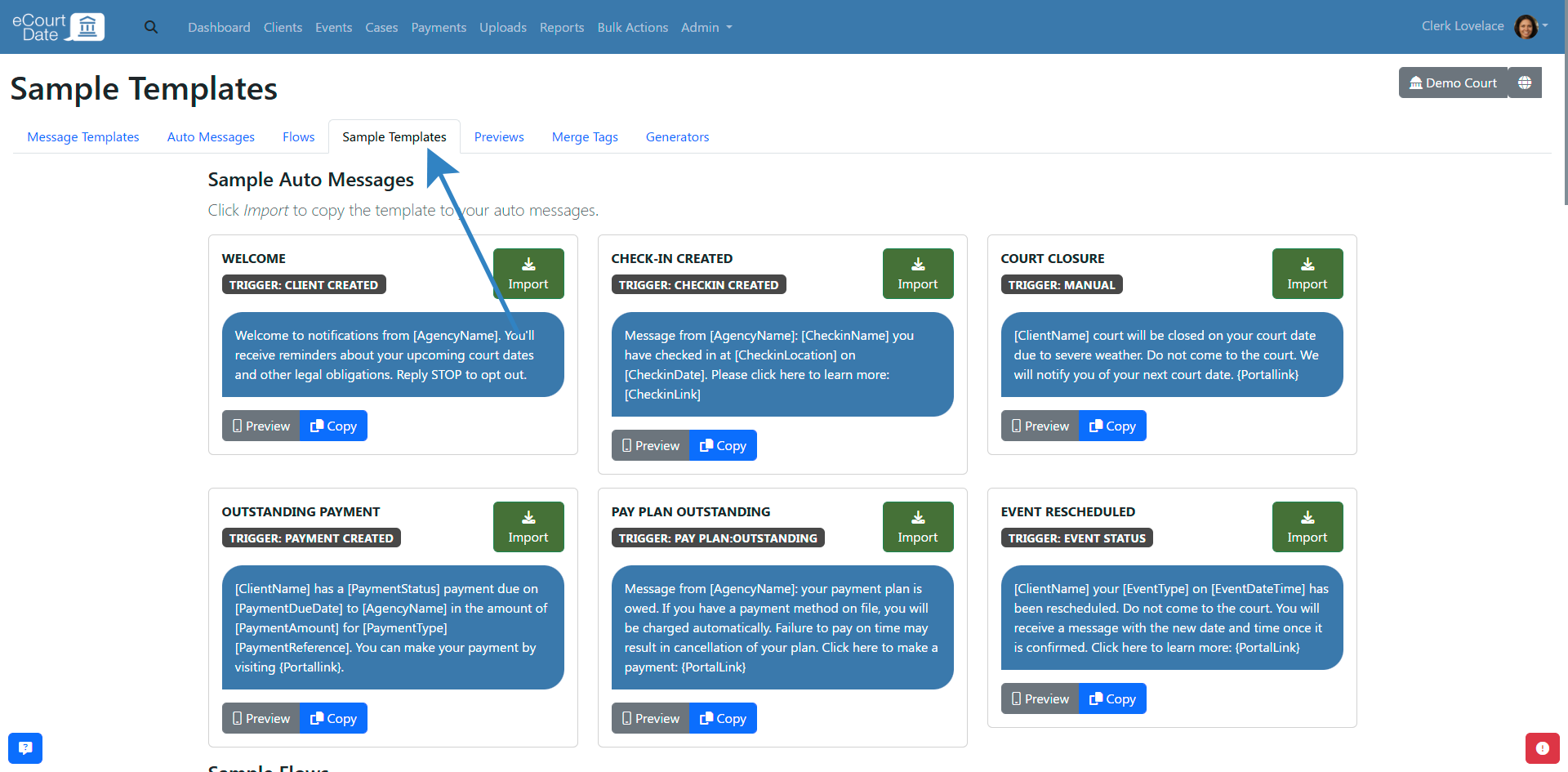
Task: Switch to Auto Messages tab
Action: point(211,136)
